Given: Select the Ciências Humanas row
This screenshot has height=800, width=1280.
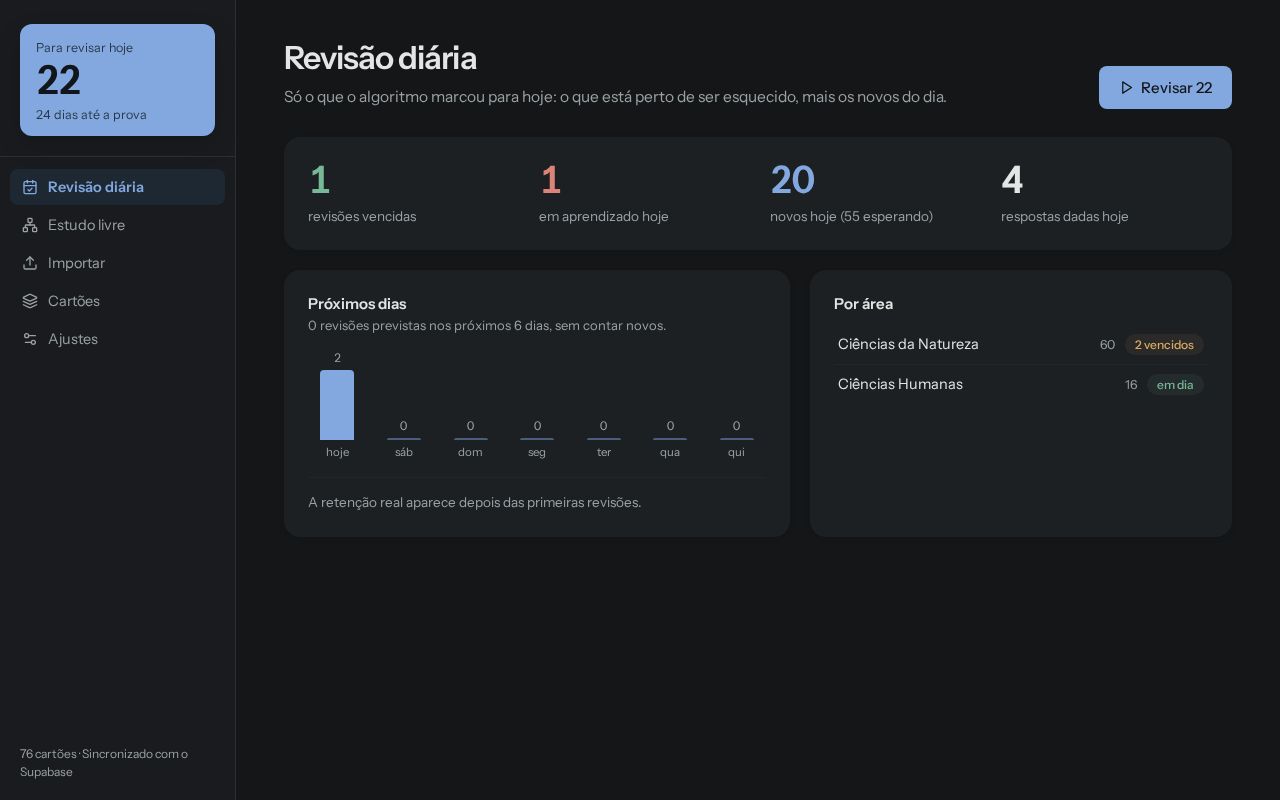Looking at the screenshot, I should tap(1021, 385).
